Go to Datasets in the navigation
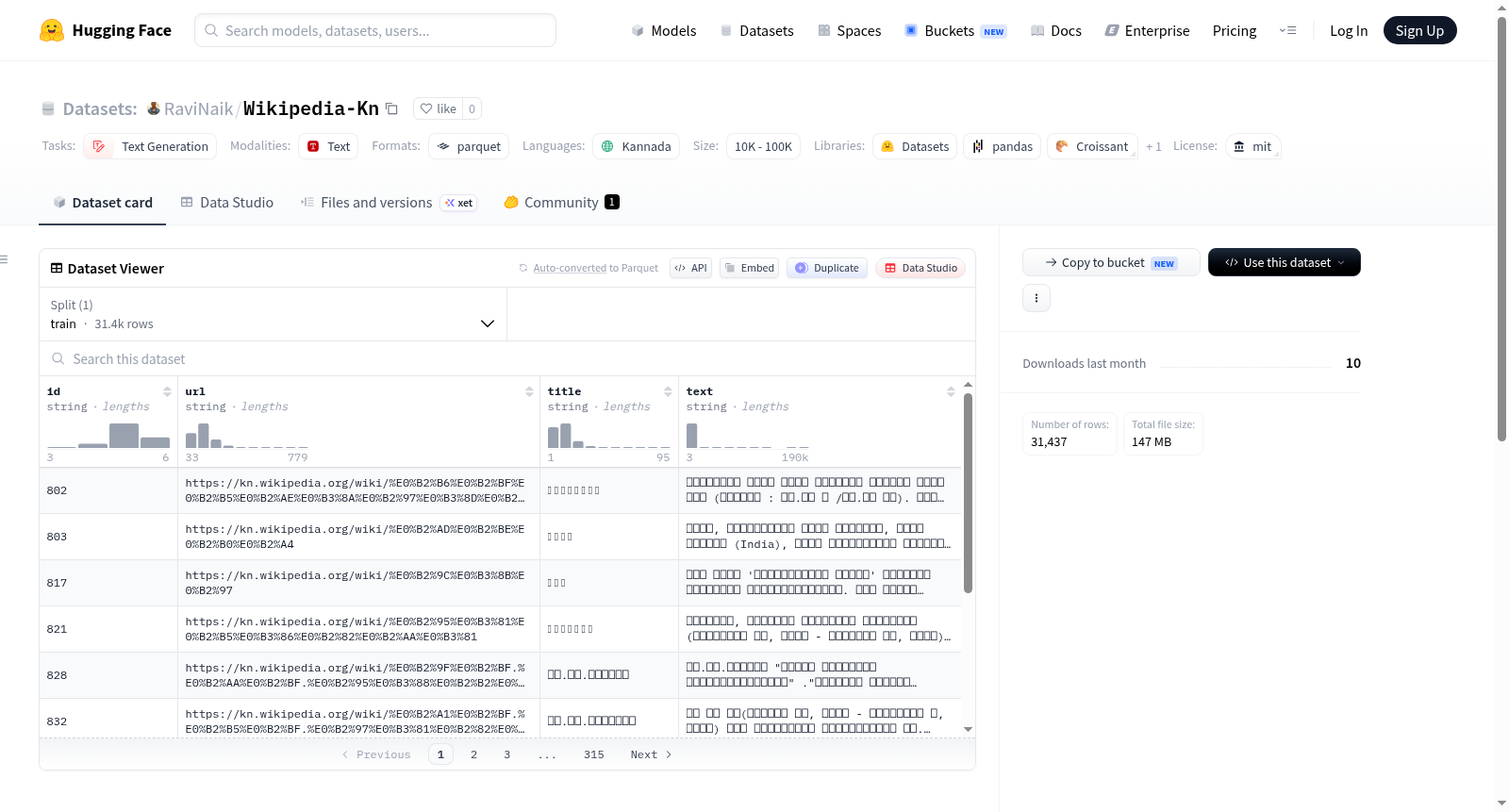1509x812 pixels. [x=756, y=30]
